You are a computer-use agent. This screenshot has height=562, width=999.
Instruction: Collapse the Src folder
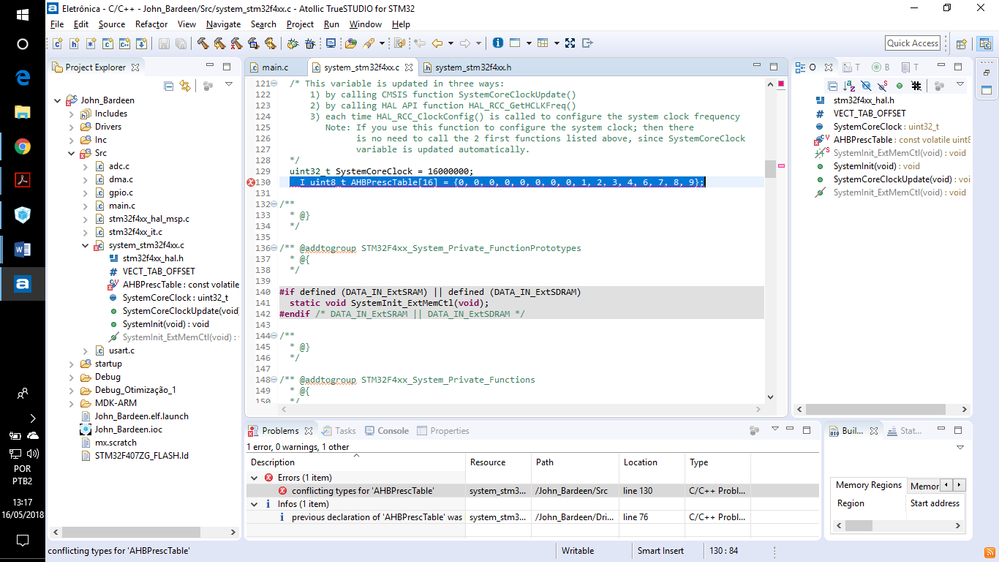click(x=71, y=153)
